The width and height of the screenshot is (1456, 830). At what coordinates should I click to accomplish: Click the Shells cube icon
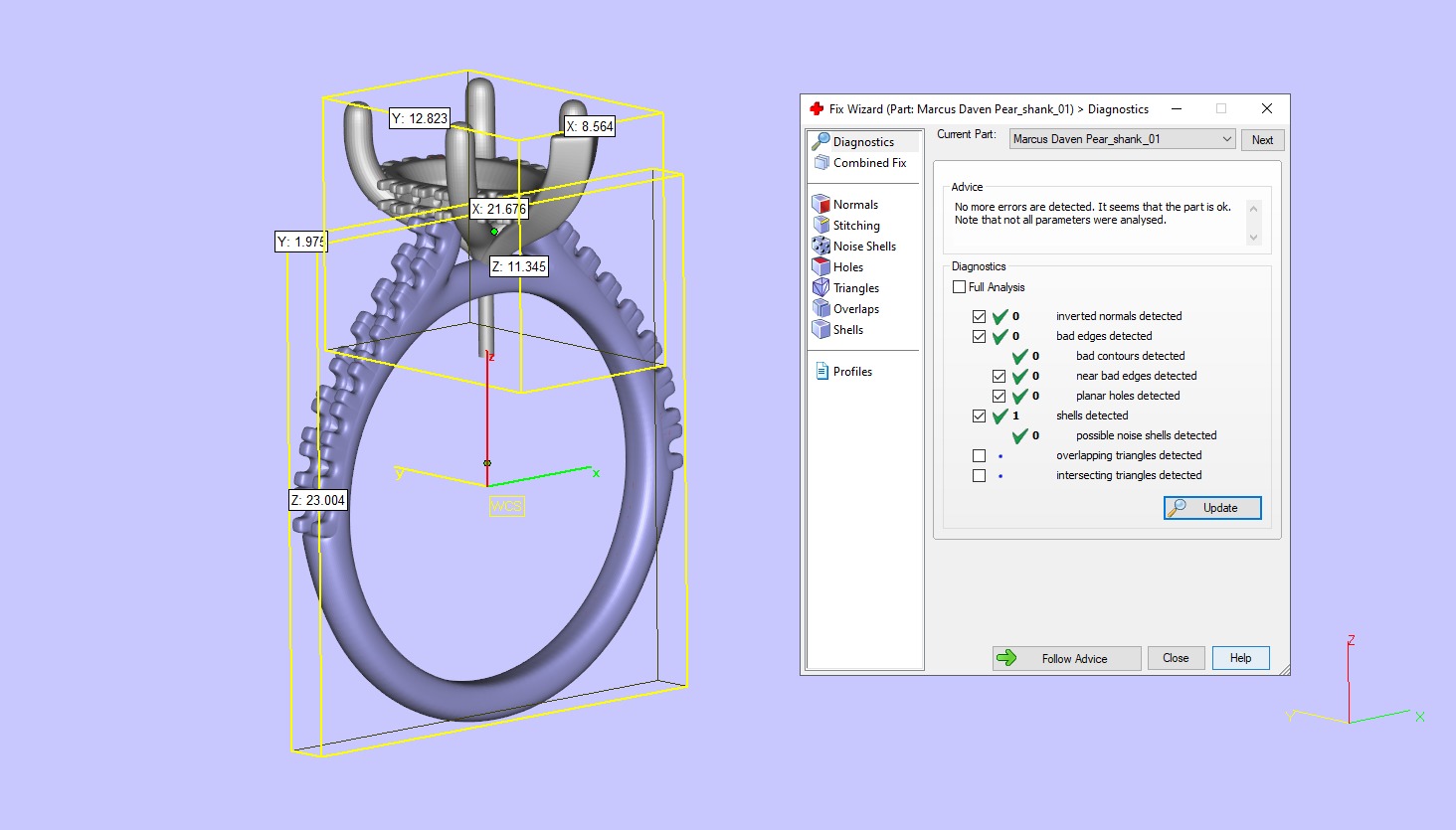point(820,329)
